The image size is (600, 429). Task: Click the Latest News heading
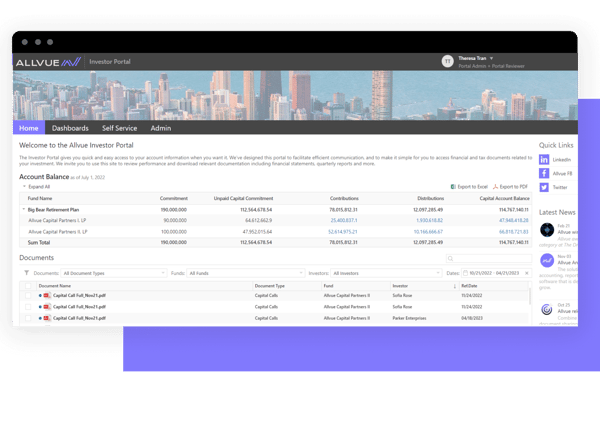tap(557, 212)
